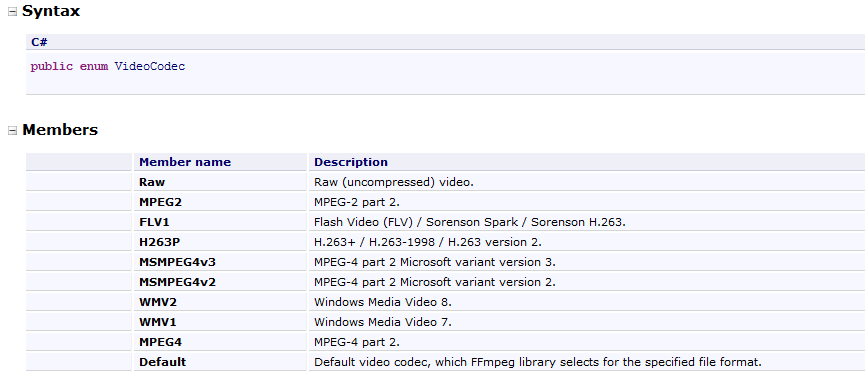Click the Syntax section heading
This screenshot has height=375, width=865.
click(x=51, y=11)
